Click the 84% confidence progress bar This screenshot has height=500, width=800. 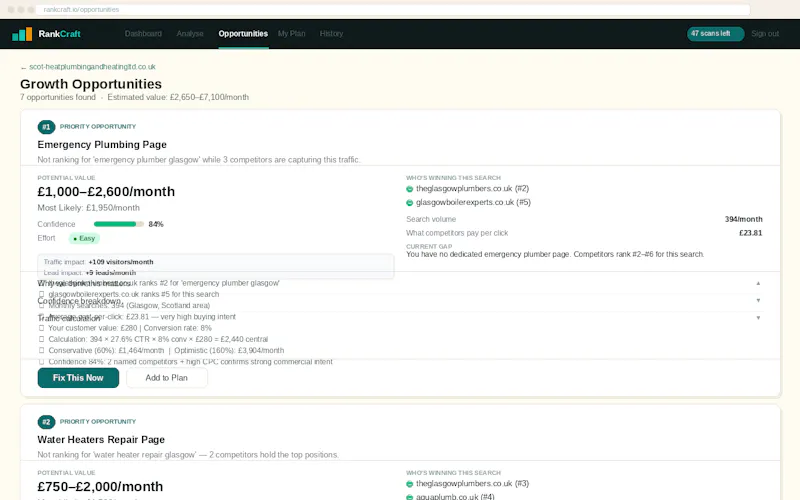click(118, 224)
